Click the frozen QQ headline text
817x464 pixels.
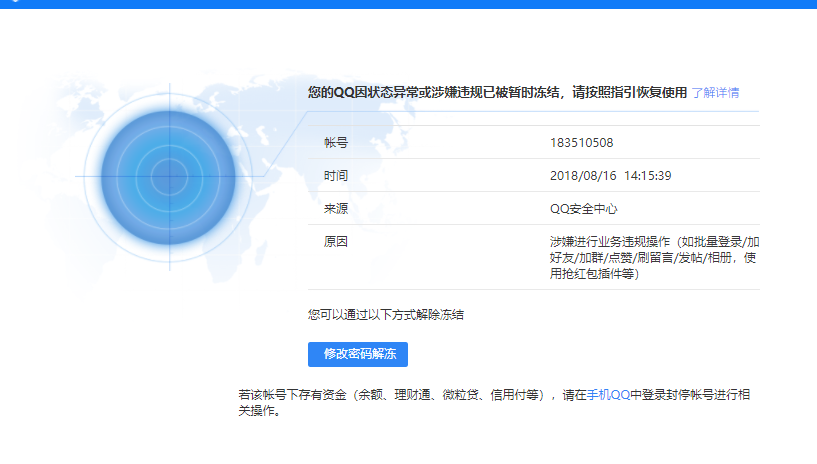tap(497, 93)
